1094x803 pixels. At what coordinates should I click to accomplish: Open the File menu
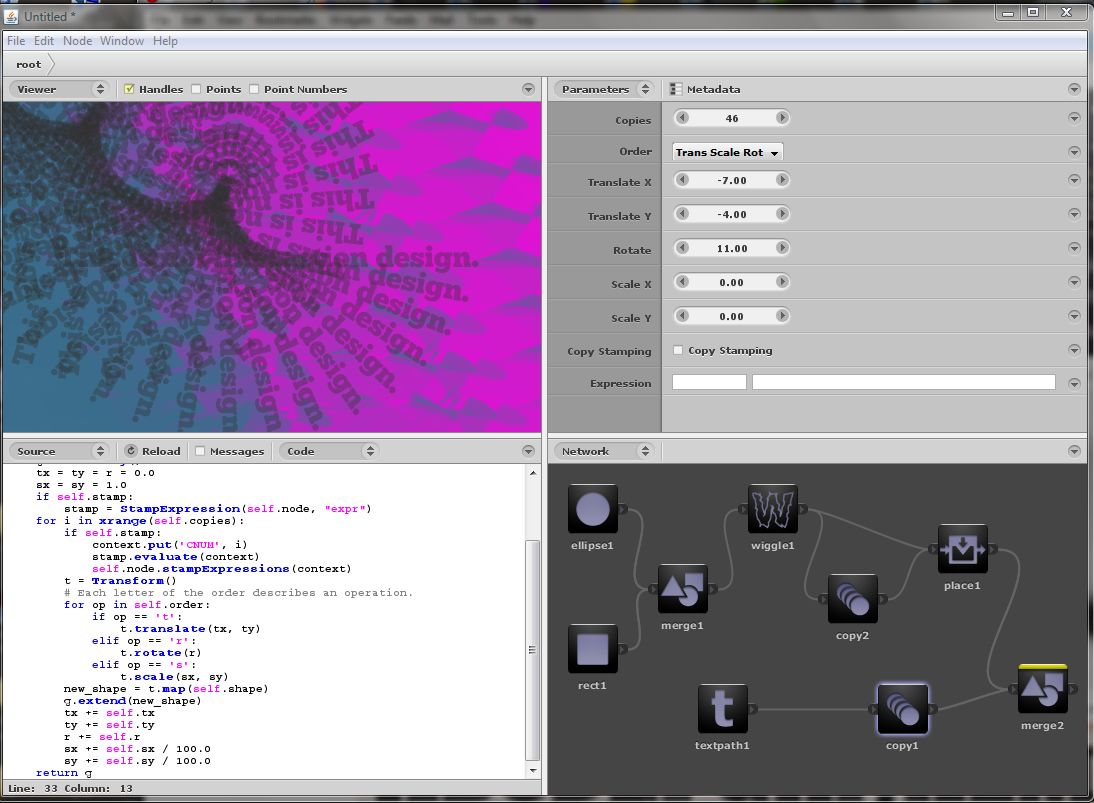click(x=16, y=41)
